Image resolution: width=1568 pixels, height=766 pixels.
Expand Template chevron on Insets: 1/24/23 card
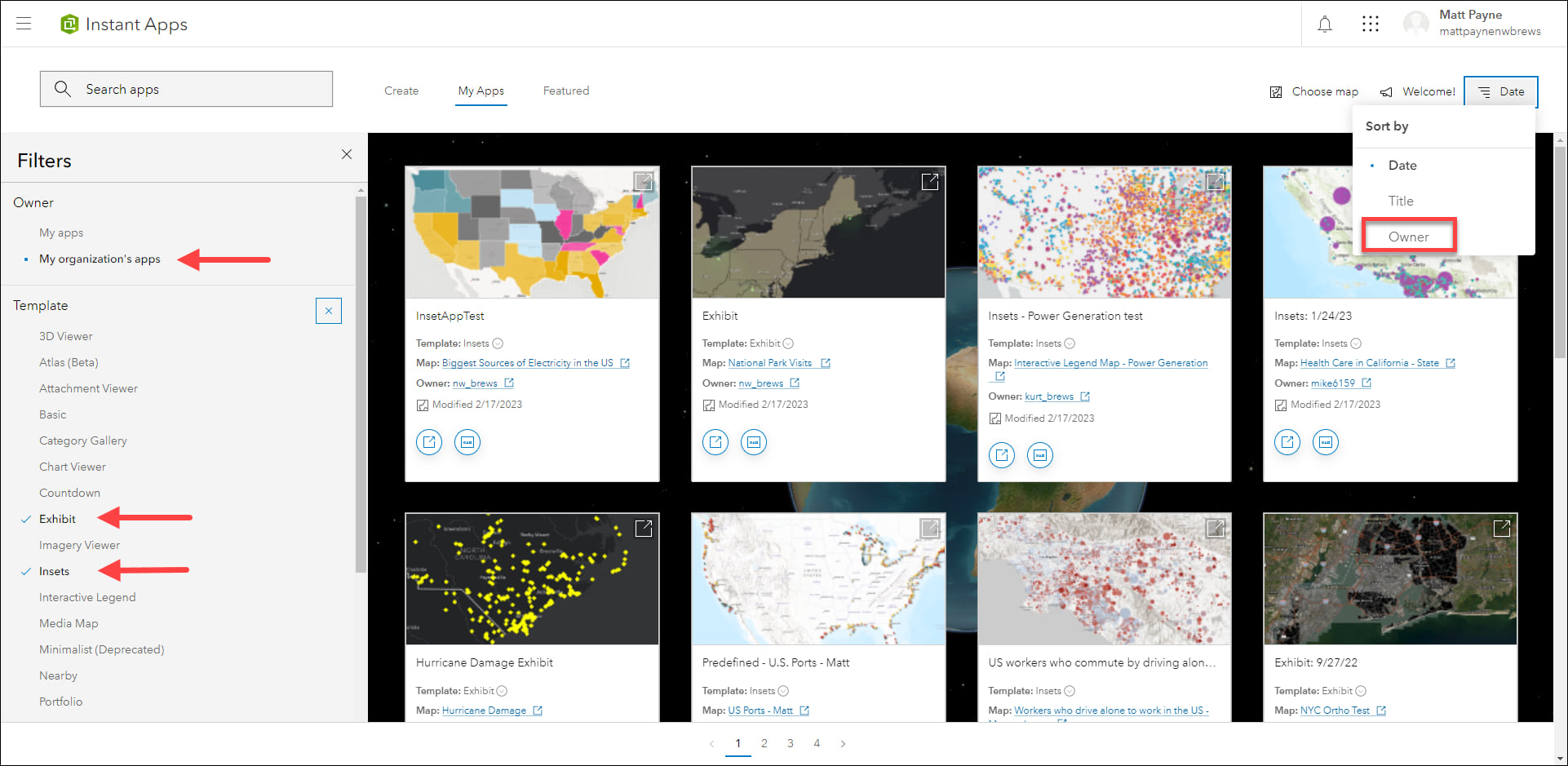coord(1356,343)
